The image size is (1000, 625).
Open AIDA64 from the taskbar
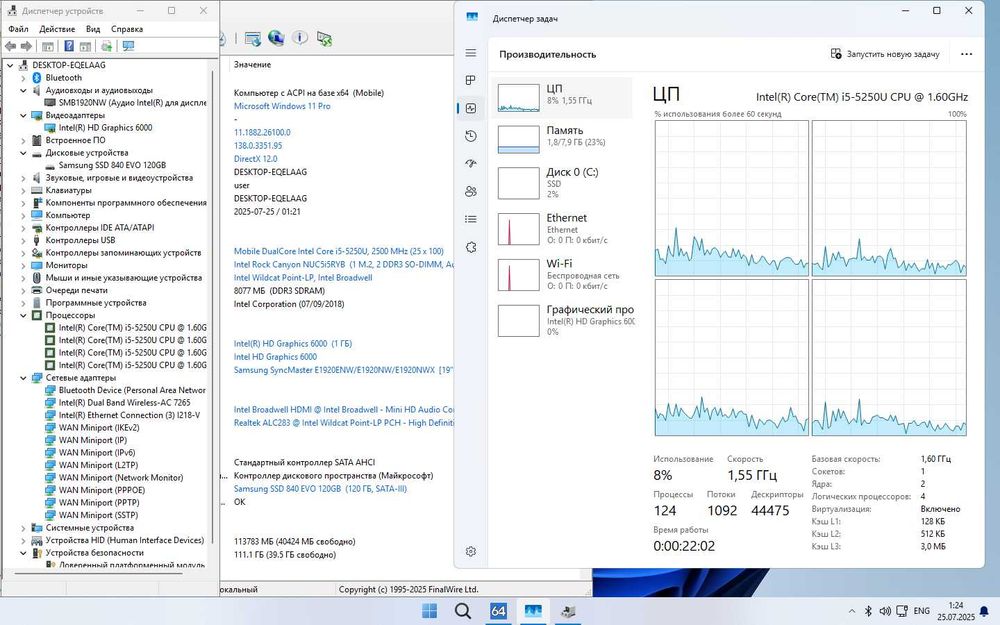[x=498, y=611]
